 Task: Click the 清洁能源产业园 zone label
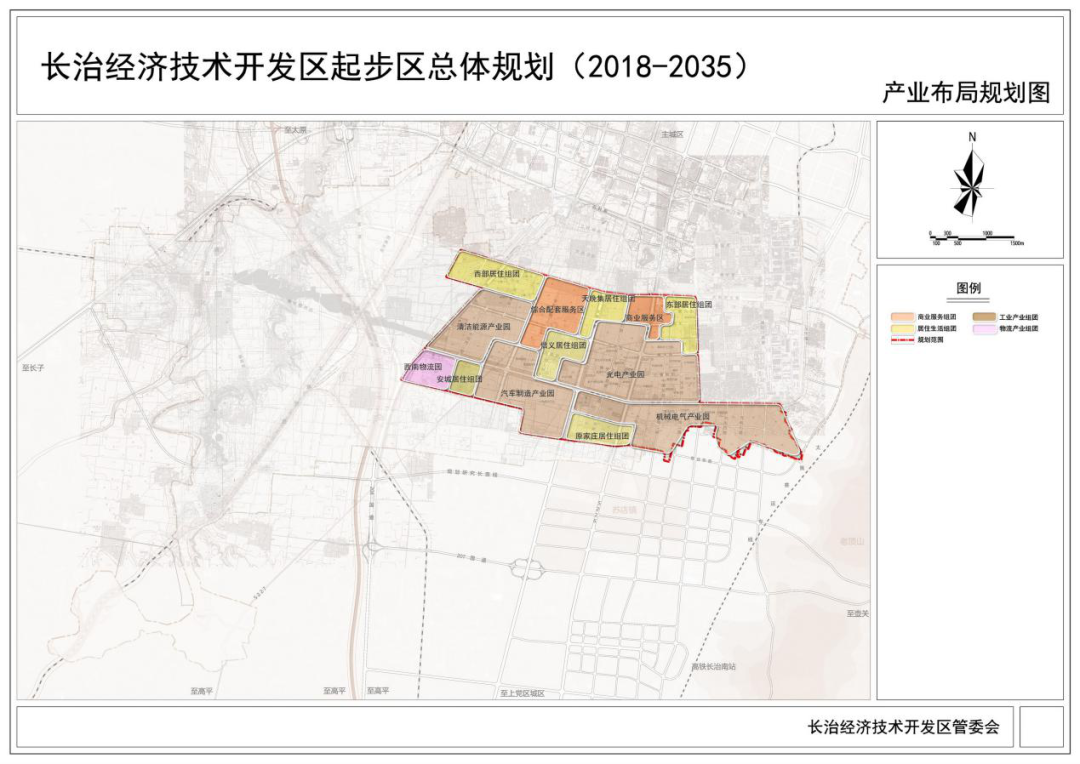(484, 327)
